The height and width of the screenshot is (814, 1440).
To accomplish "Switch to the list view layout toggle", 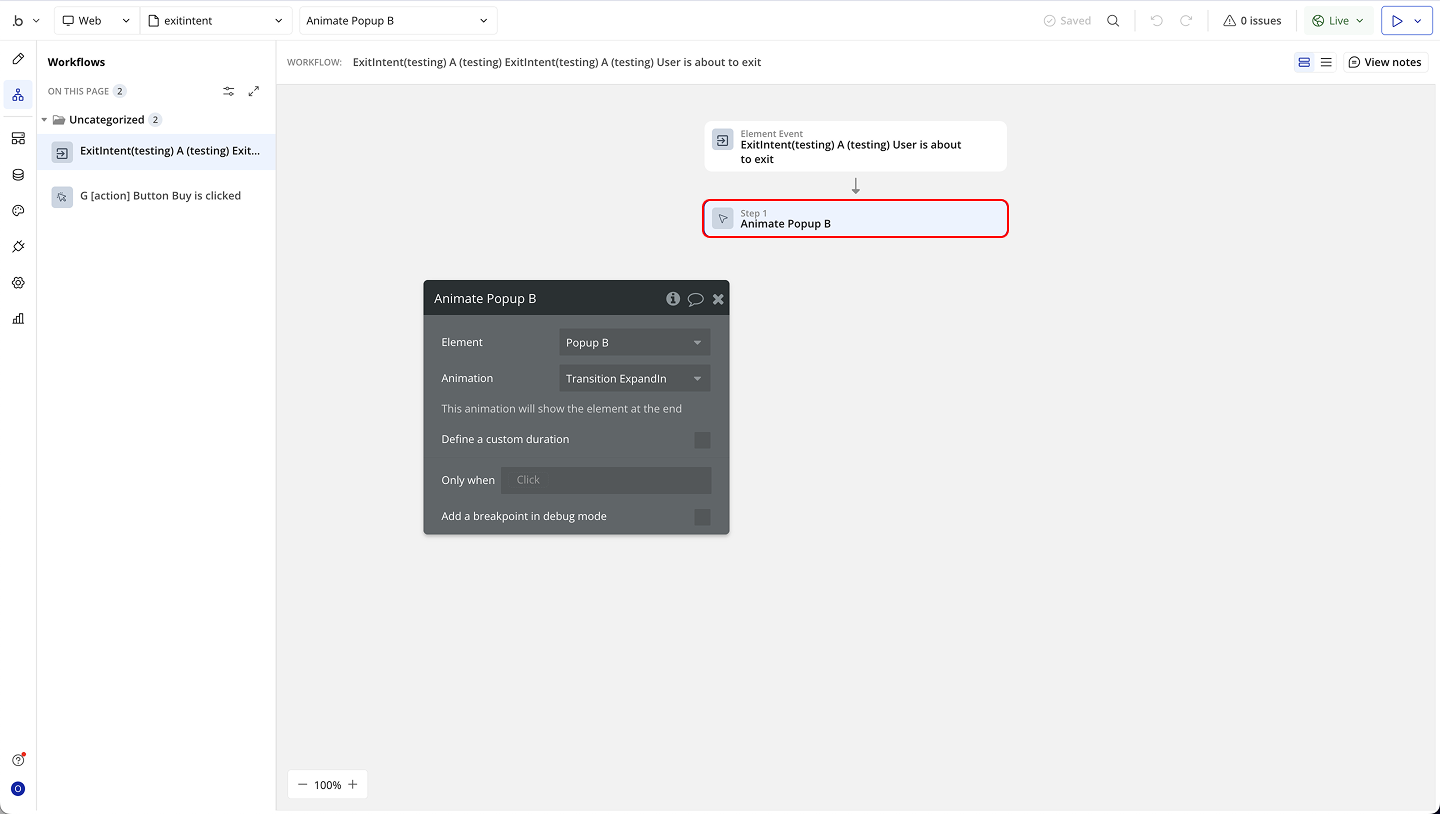I will (x=1326, y=62).
